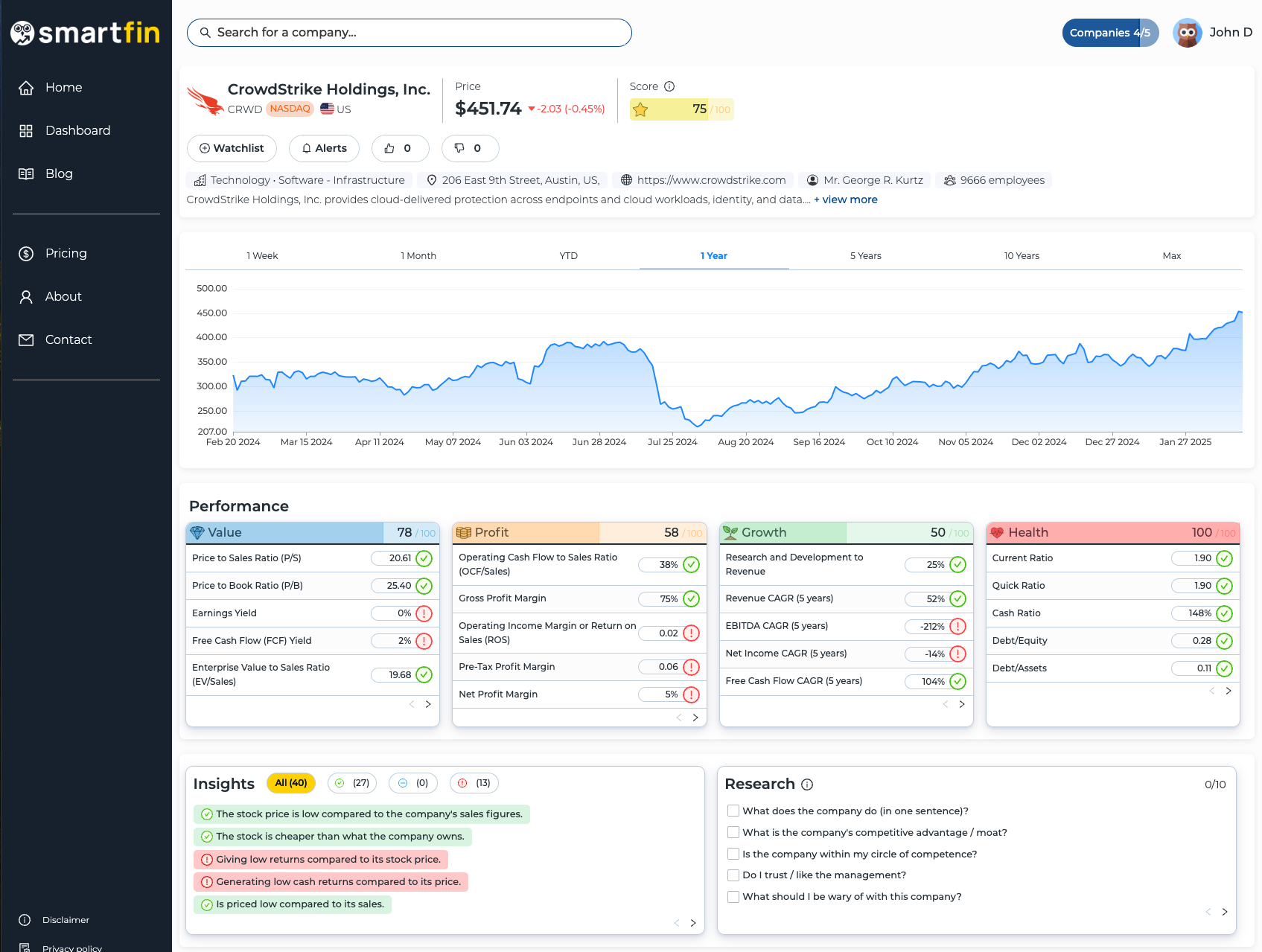The width and height of the screenshot is (1262, 952).
Task: Click the Technology sector building icon
Action: coord(200,180)
